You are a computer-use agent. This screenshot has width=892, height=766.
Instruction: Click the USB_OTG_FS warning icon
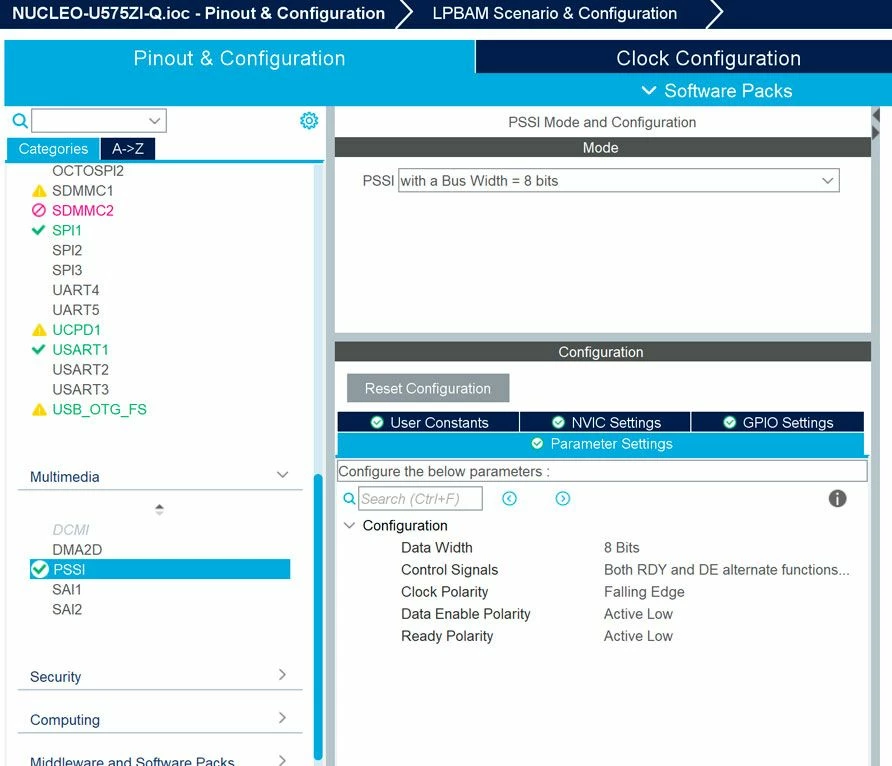pyautogui.click(x=39, y=409)
